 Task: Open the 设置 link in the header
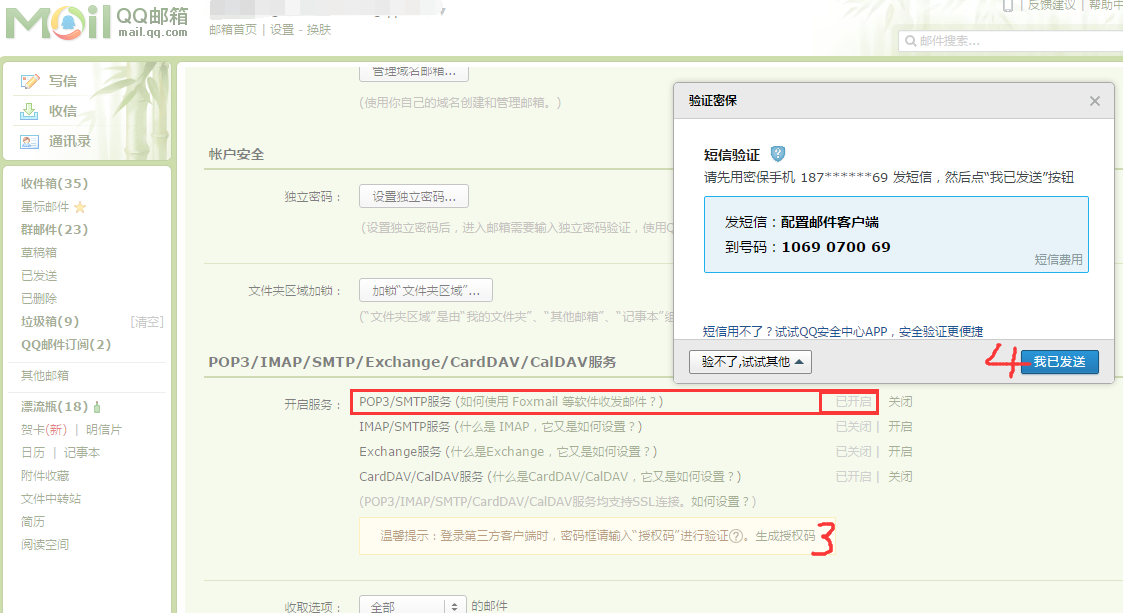[281, 29]
